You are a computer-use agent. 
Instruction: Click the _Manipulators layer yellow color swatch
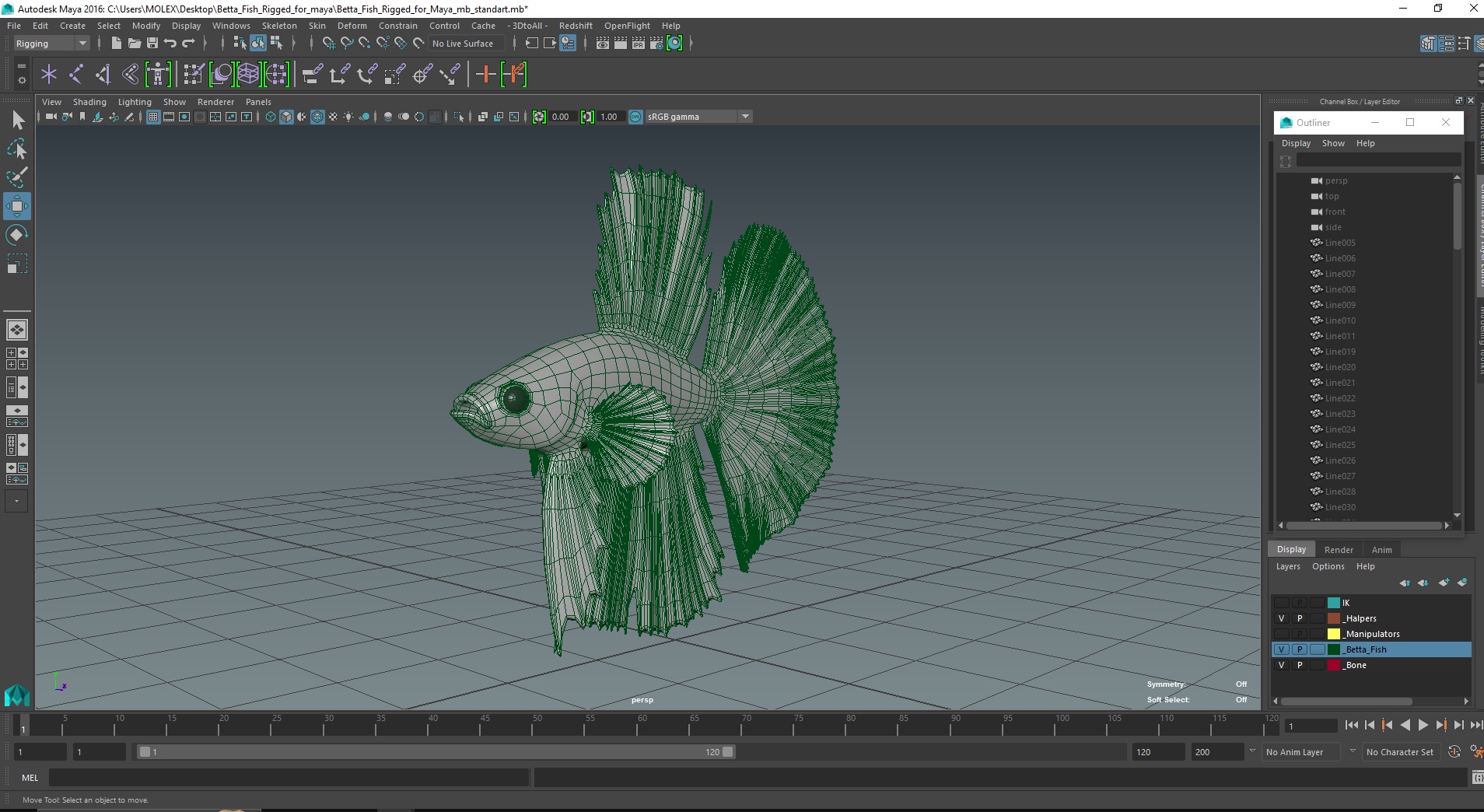1334,634
